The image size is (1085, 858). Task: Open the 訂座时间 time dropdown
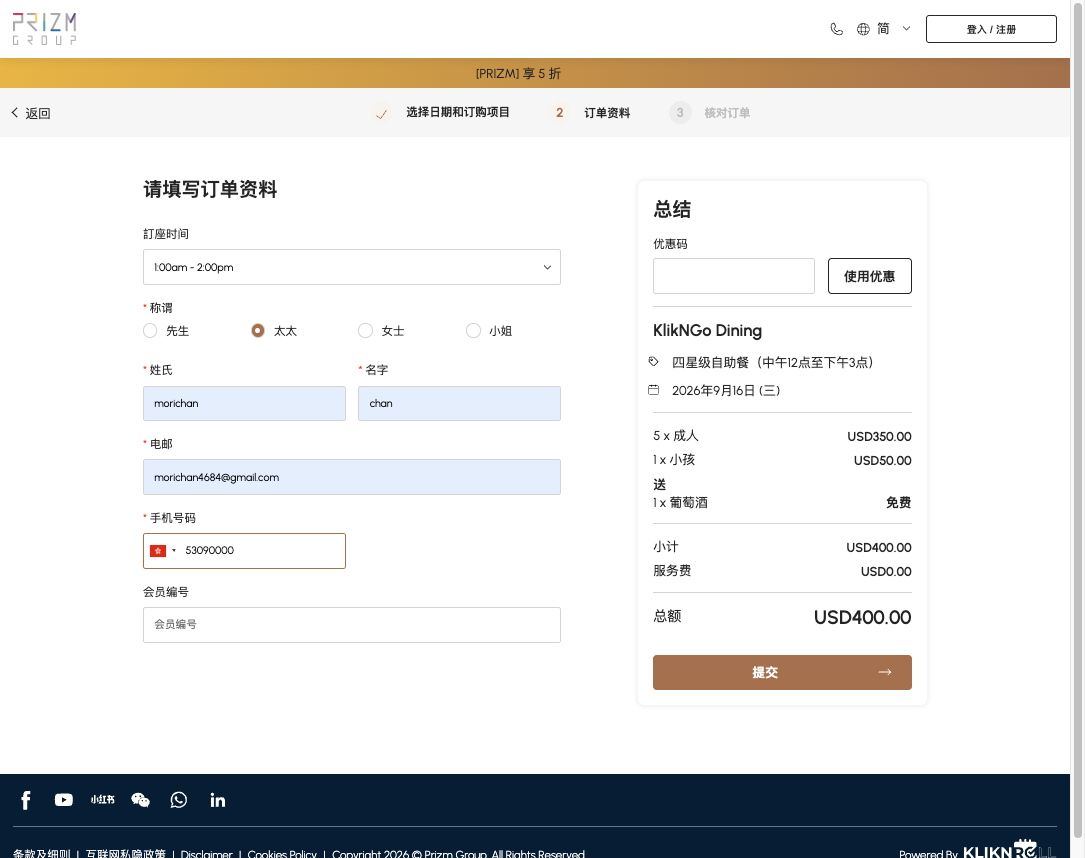(x=352, y=267)
